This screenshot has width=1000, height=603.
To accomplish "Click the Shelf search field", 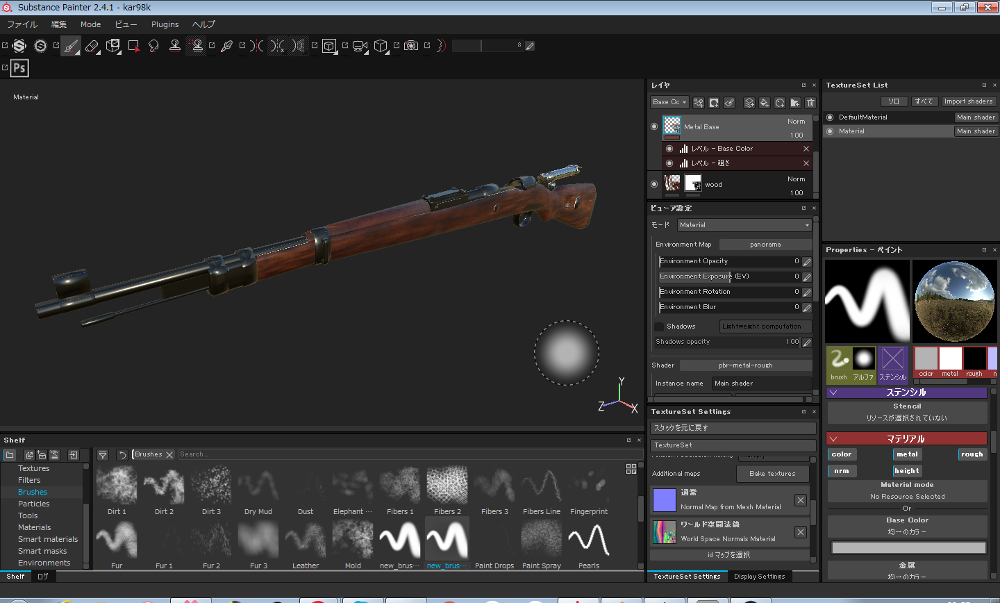I will (408, 454).
